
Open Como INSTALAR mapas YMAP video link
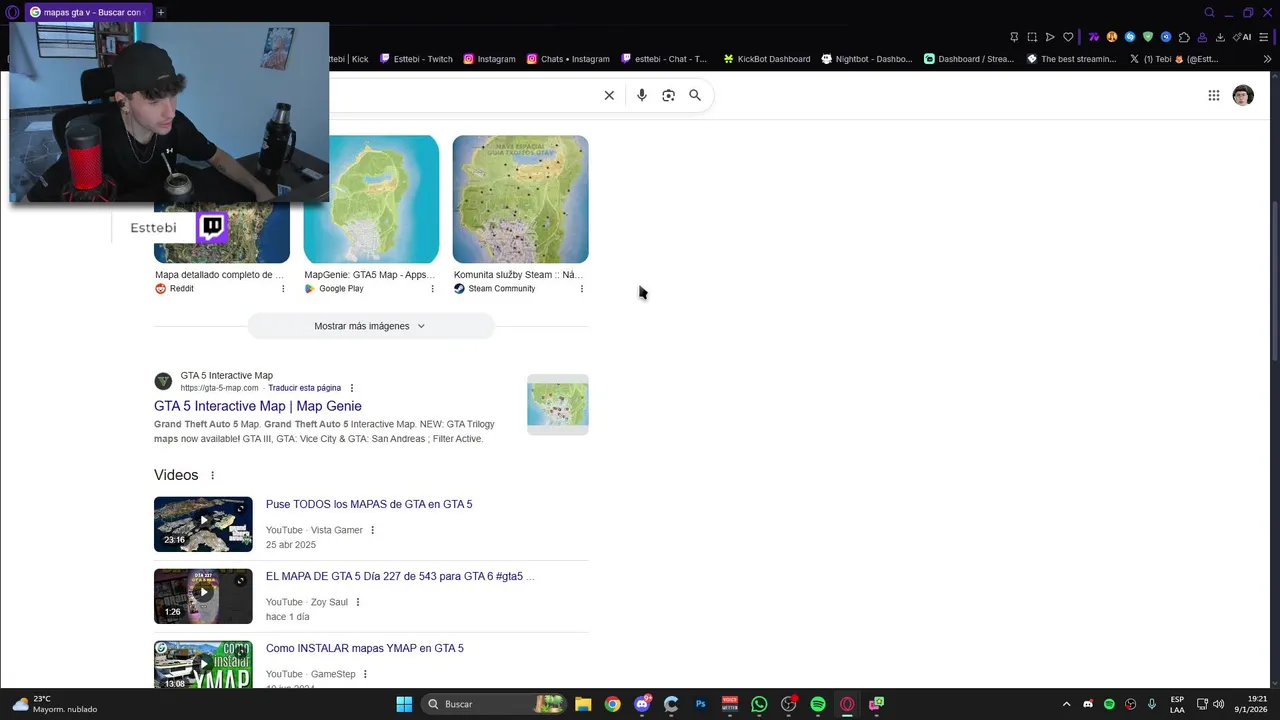[x=365, y=648]
